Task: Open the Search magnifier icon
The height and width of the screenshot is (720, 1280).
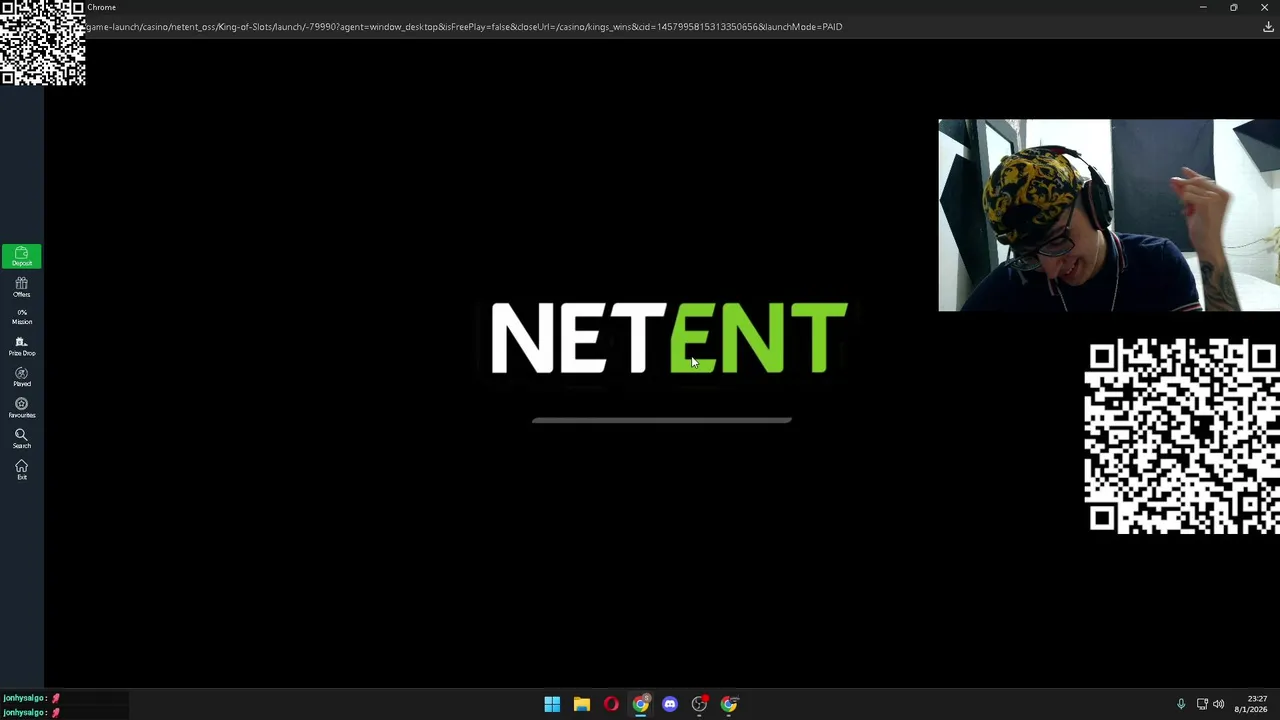Action: (21, 439)
